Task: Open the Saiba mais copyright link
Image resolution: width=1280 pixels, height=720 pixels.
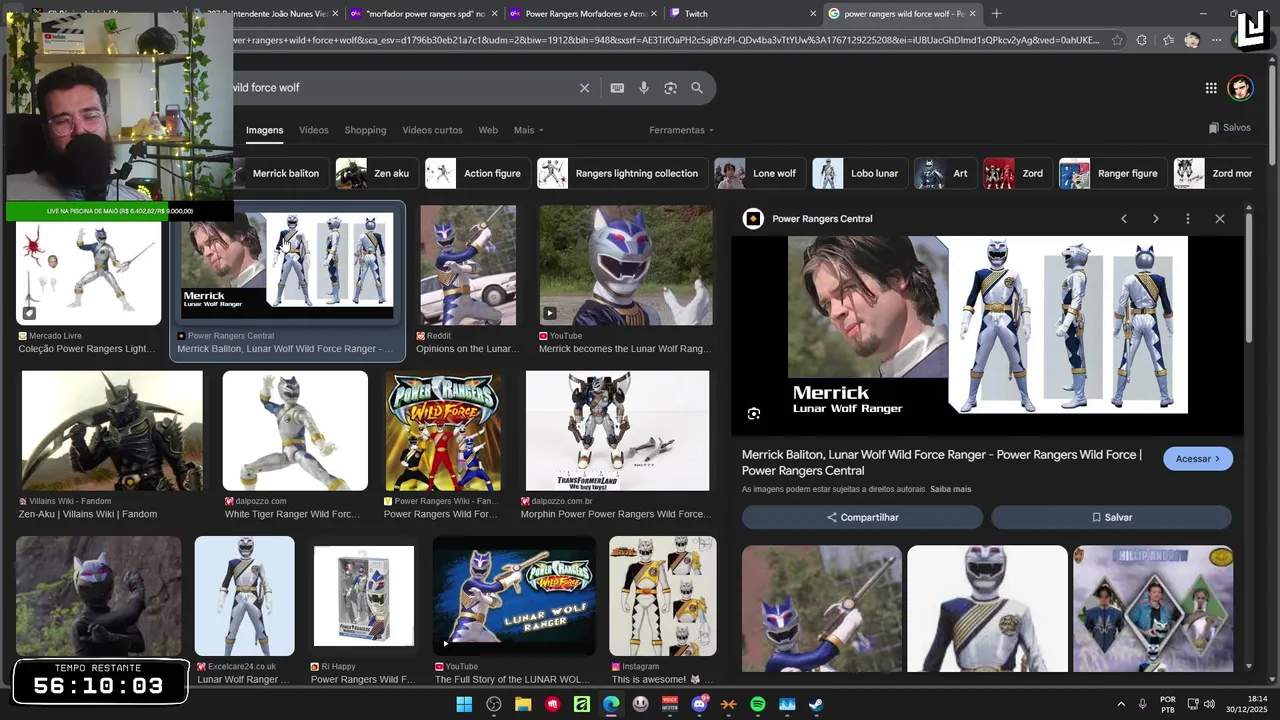Action: tap(950, 489)
